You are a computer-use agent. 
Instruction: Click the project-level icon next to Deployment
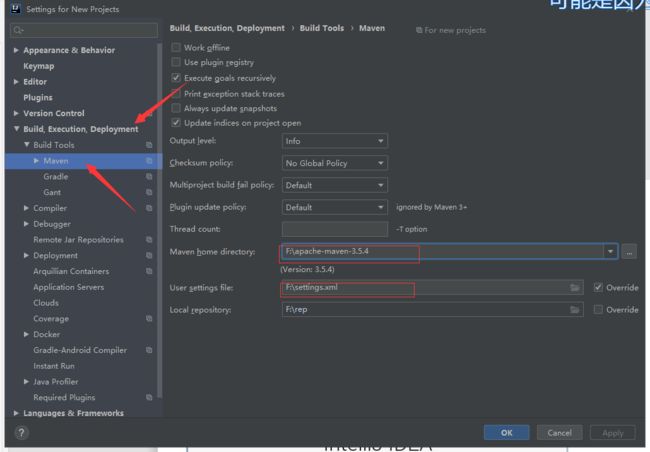pos(149,255)
